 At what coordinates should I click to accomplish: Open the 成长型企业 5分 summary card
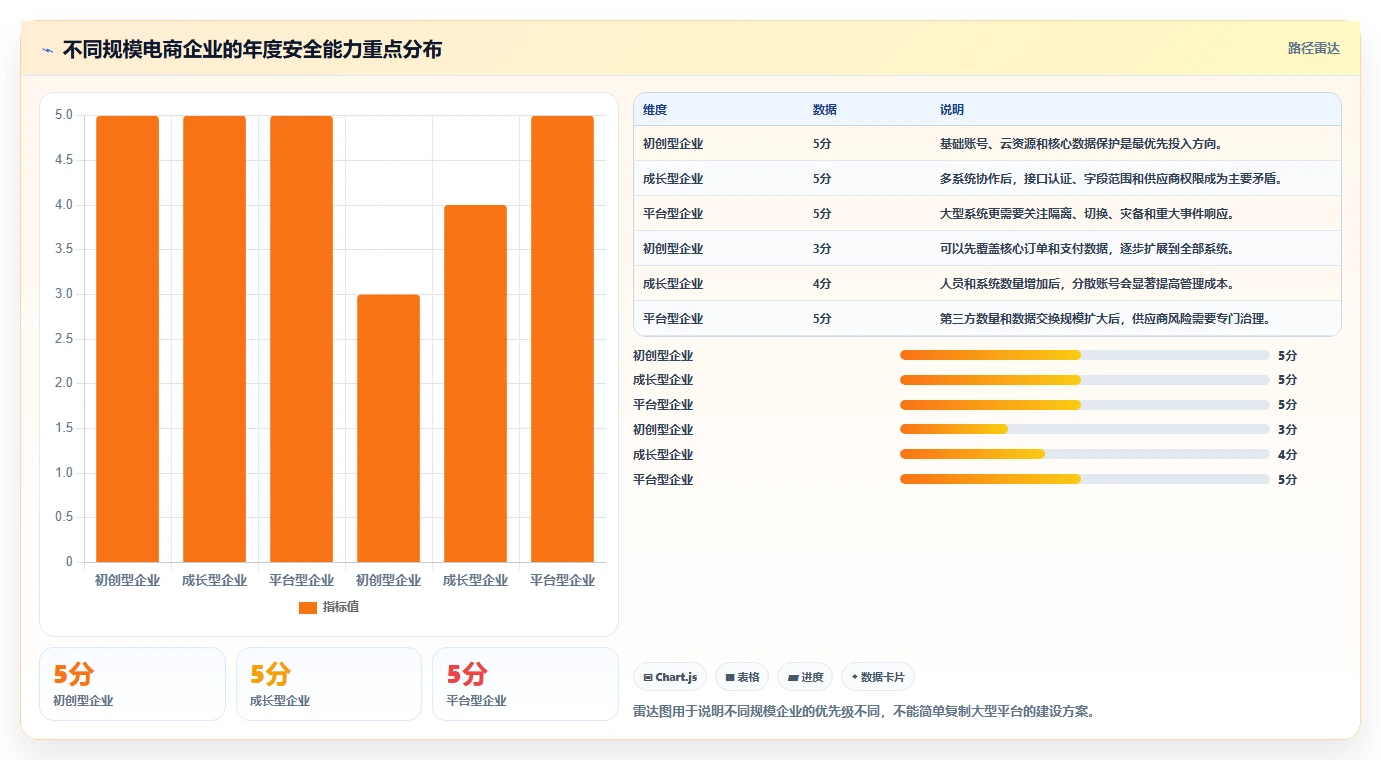click(329, 684)
